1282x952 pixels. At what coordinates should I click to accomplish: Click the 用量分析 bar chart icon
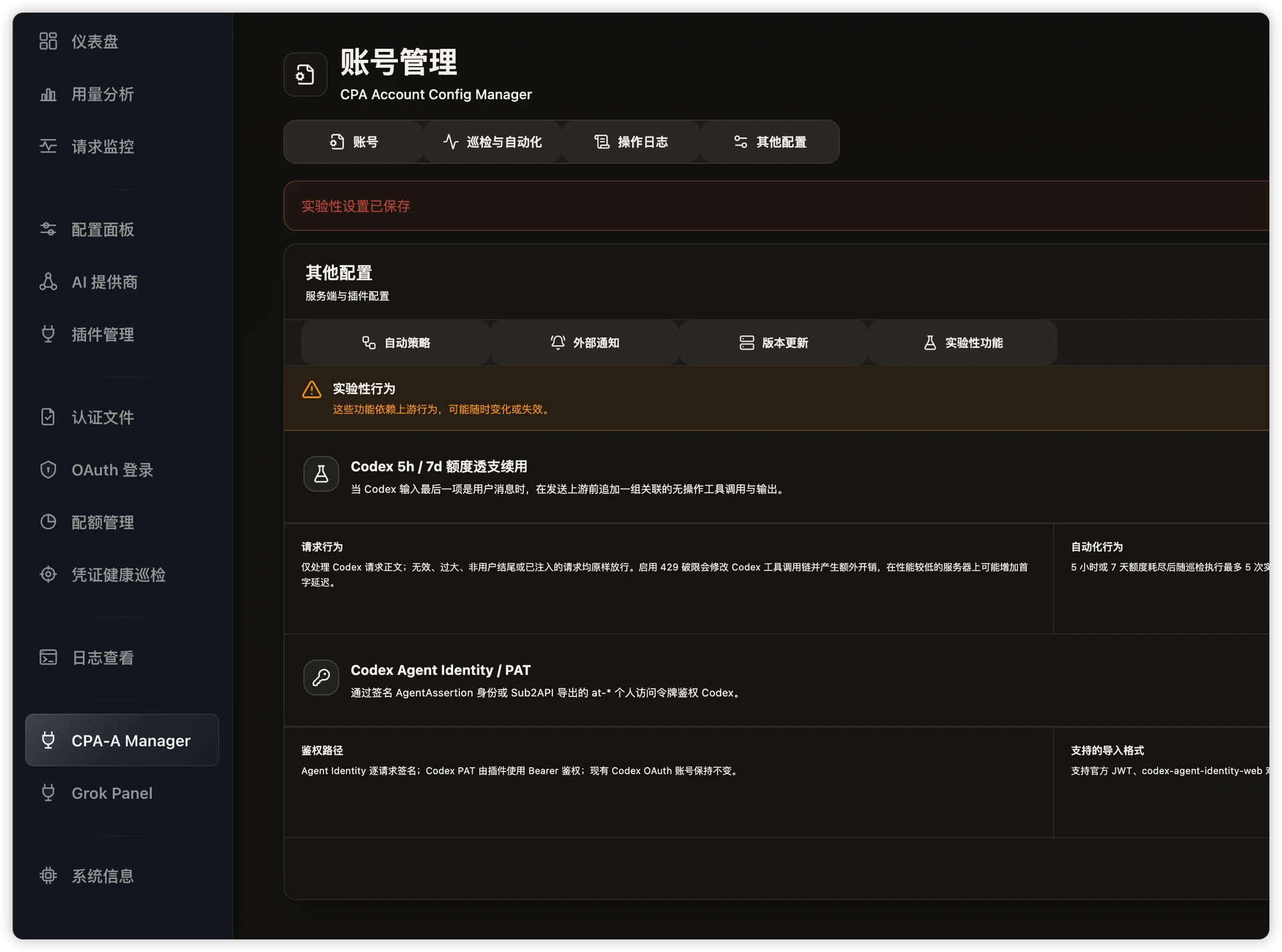(48, 94)
